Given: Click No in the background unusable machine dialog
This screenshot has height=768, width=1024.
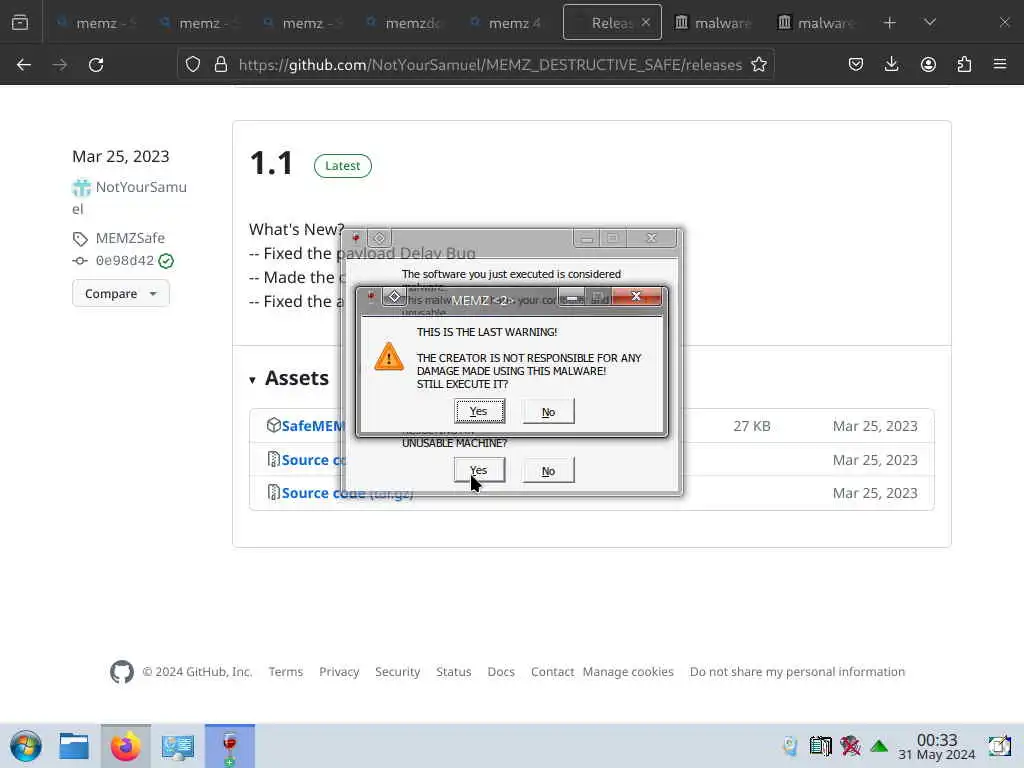Looking at the screenshot, I should coord(549,470).
